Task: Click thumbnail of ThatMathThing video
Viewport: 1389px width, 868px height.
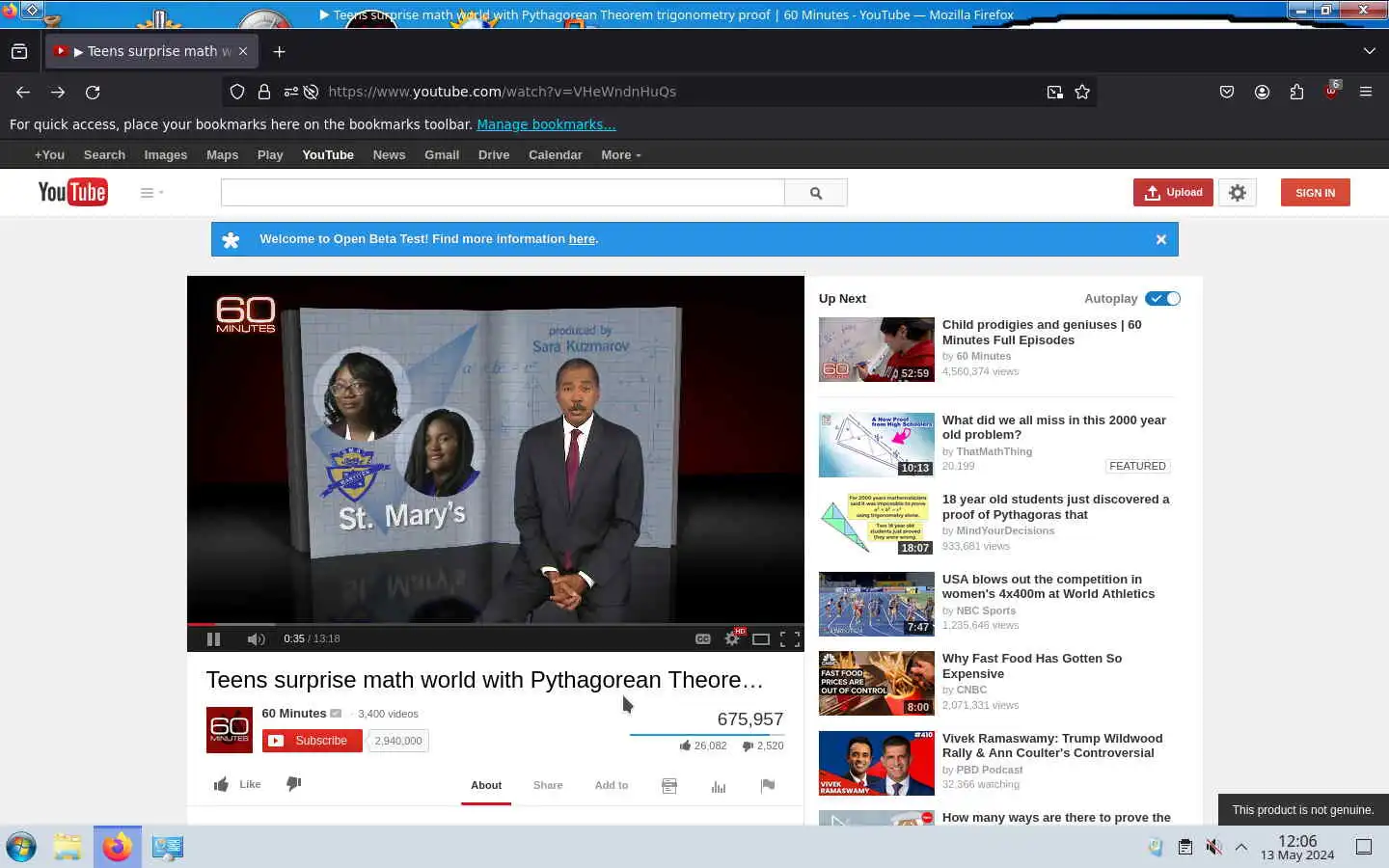Action: coord(877,445)
